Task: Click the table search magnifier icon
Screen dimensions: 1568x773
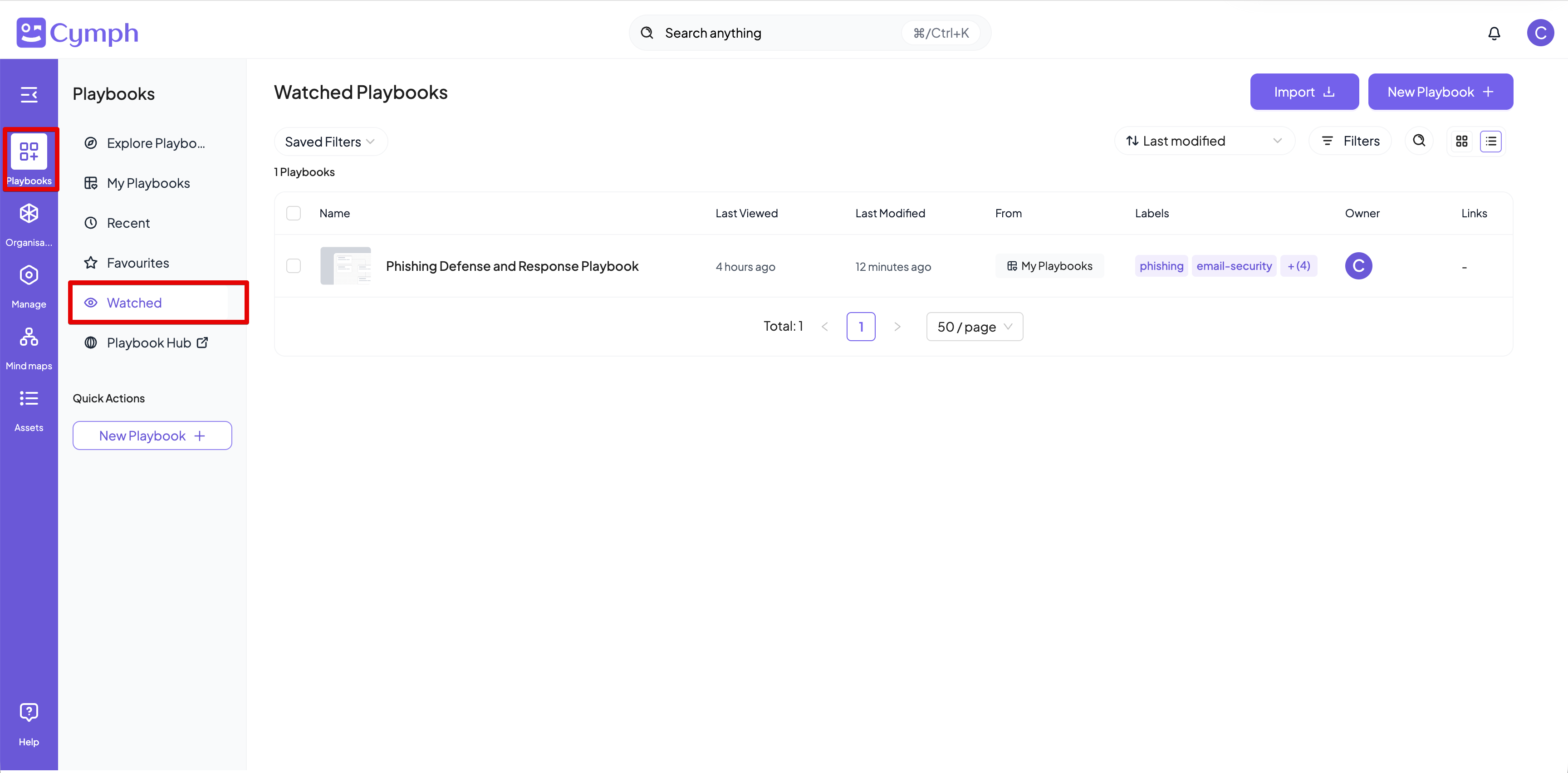Action: (1419, 141)
